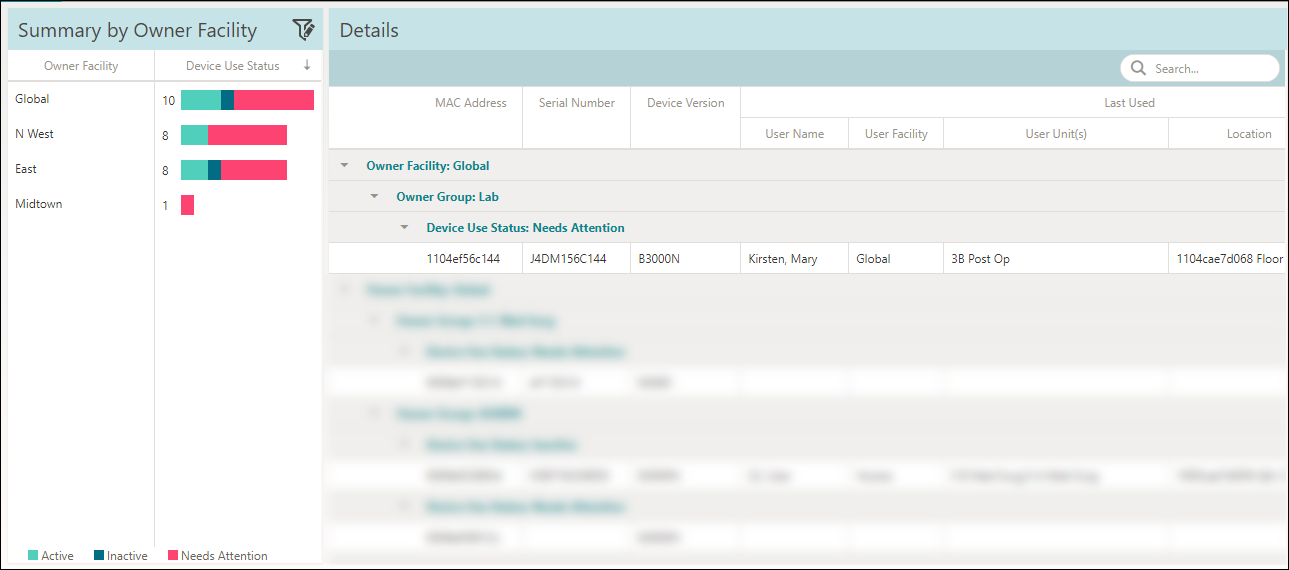This screenshot has width=1289, height=570.
Task: Click the Owner Facility column header
Action: pos(81,66)
